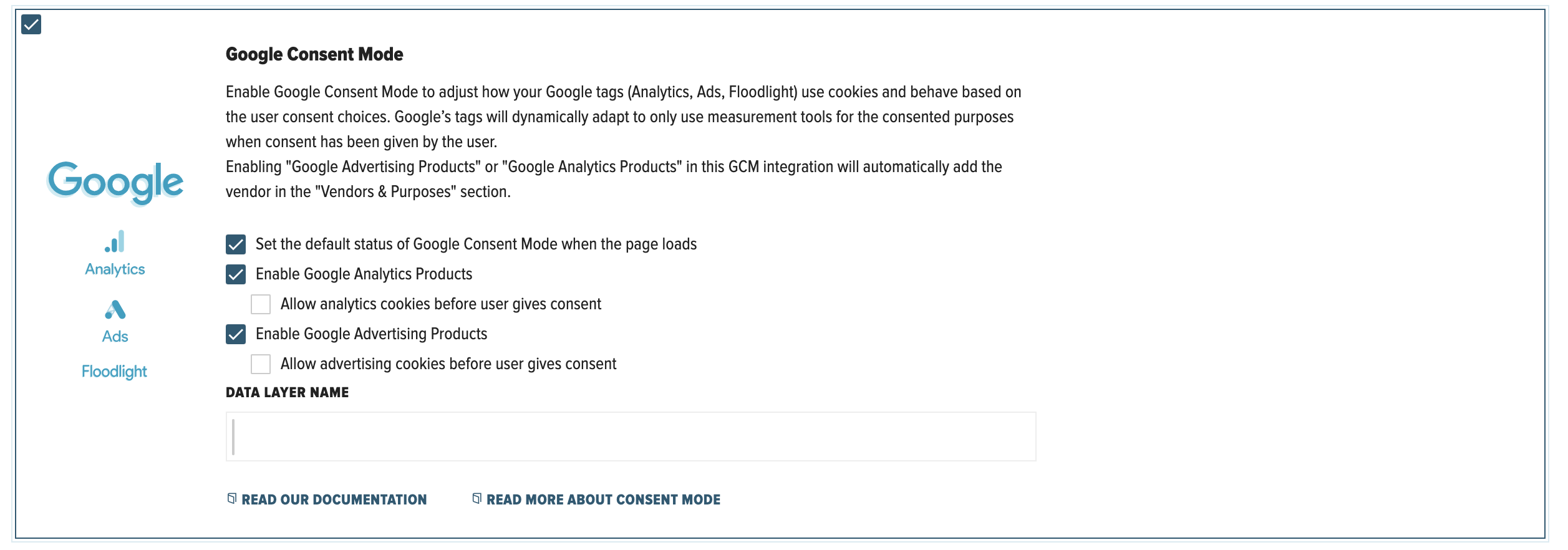Click the Floodlight label
The width and height of the screenshot is (1568, 550).
click(x=114, y=372)
